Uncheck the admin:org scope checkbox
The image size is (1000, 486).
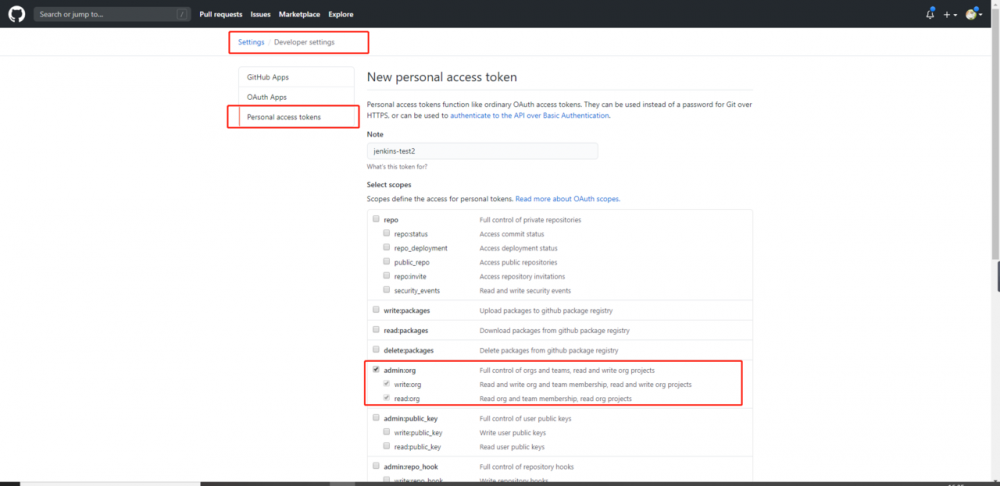376,370
